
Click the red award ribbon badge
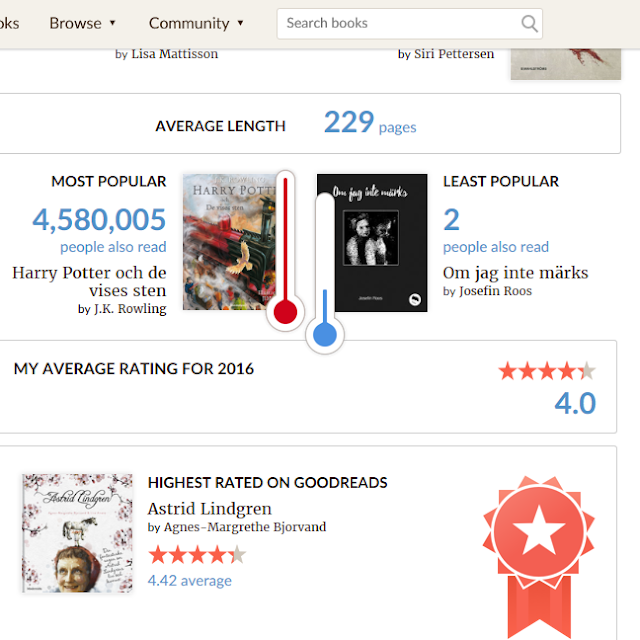pos(539,557)
